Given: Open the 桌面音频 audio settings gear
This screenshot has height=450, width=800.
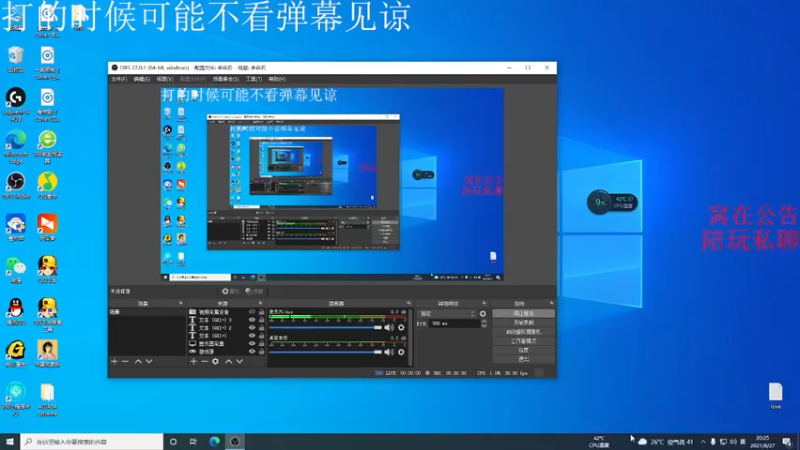Looking at the screenshot, I should pos(401,352).
